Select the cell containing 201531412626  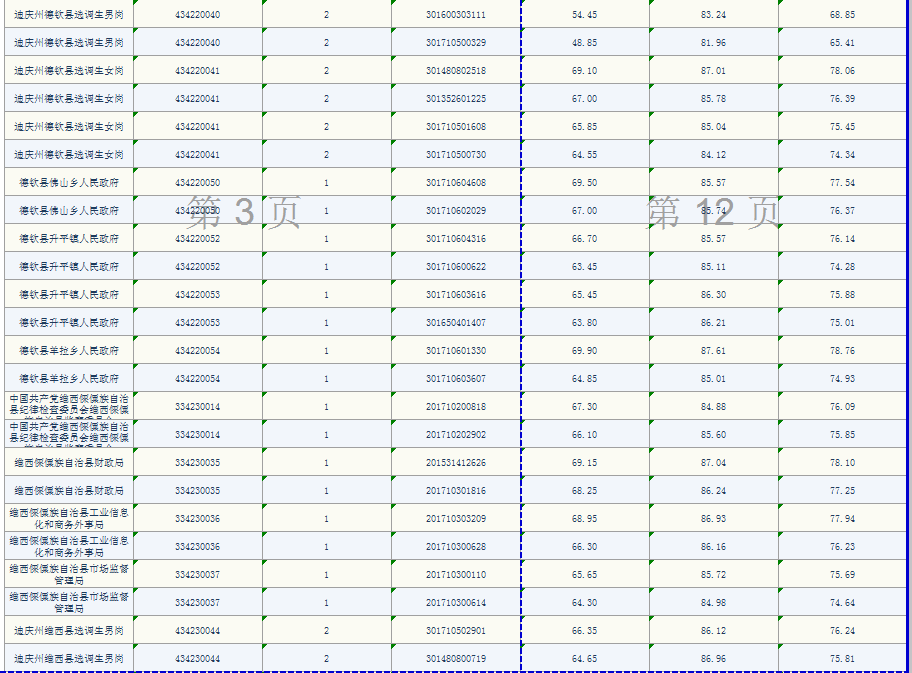(x=456, y=463)
